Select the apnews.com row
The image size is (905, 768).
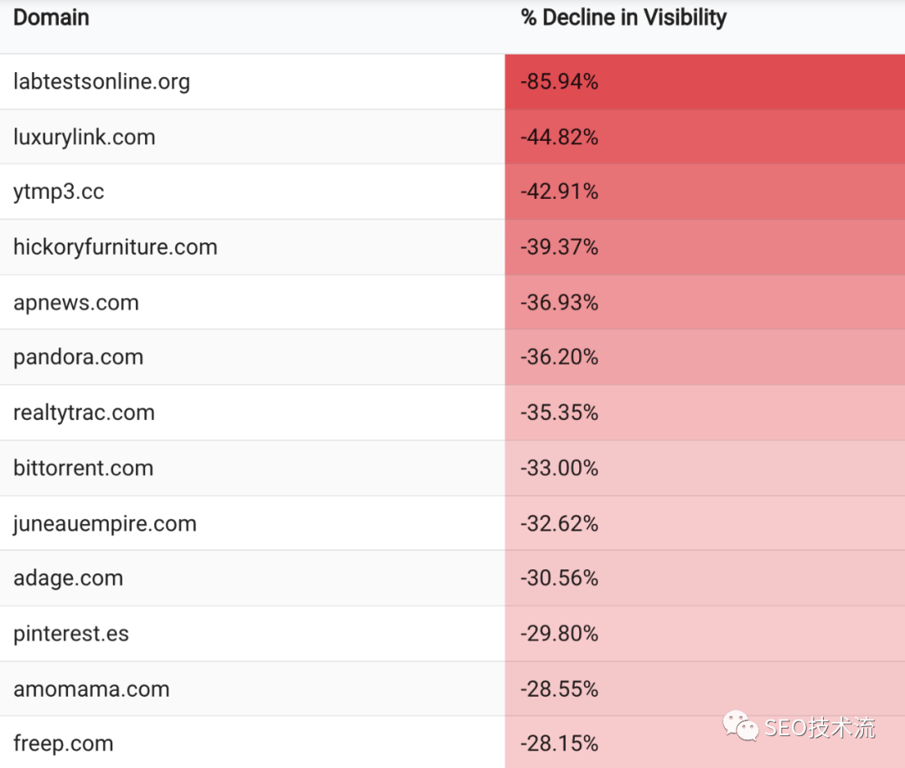tap(76, 303)
